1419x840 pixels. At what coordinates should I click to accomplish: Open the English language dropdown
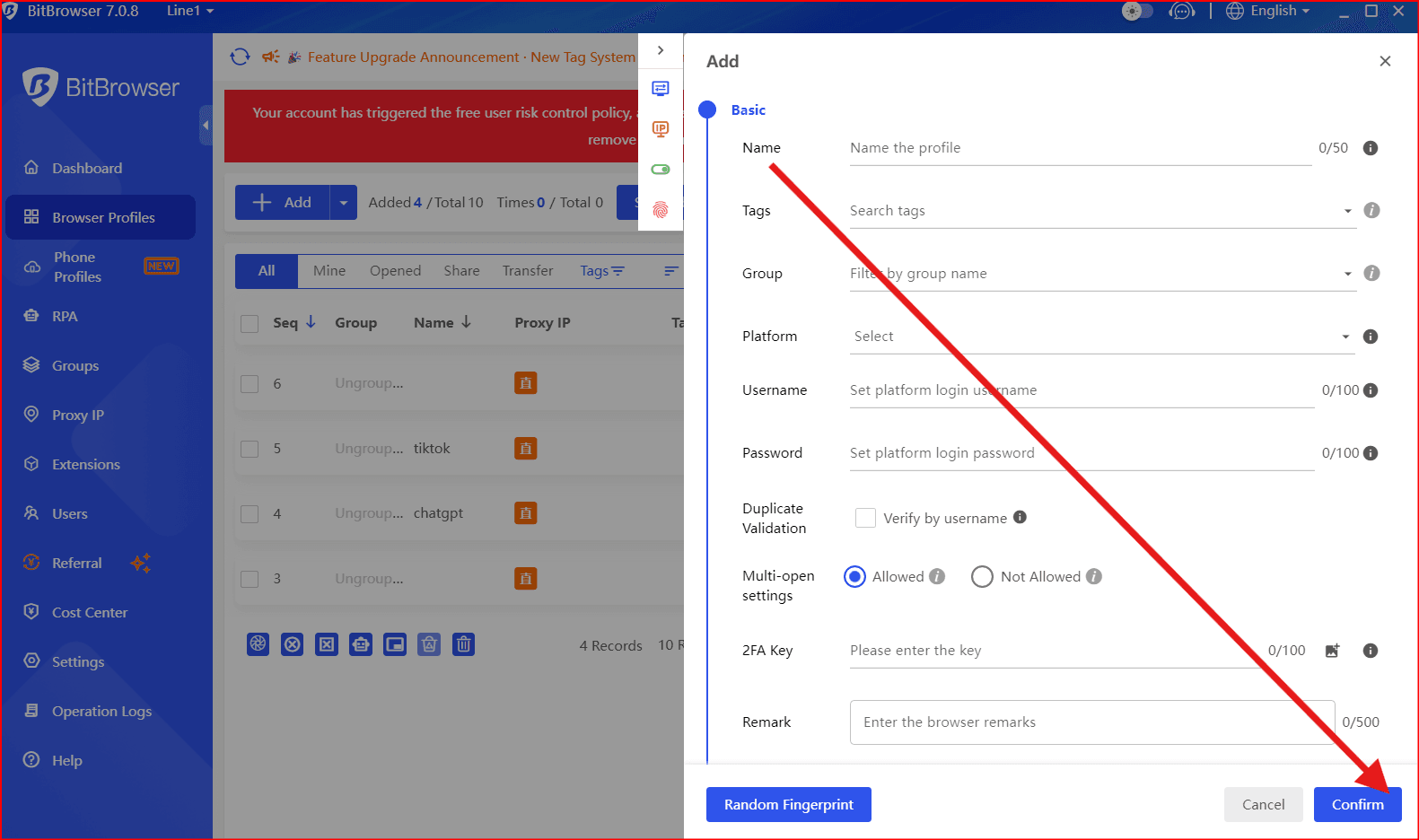coord(1269,11)
